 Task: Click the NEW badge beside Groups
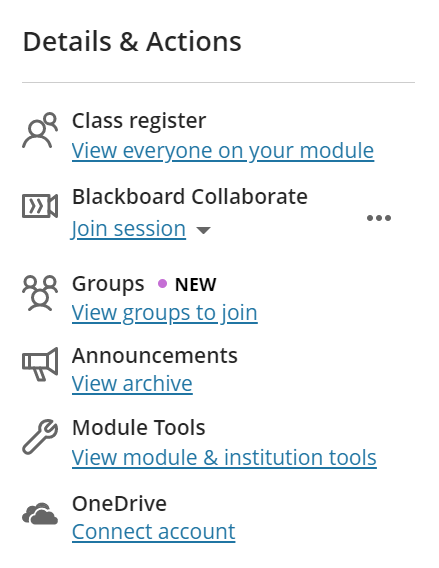[196, 284]
